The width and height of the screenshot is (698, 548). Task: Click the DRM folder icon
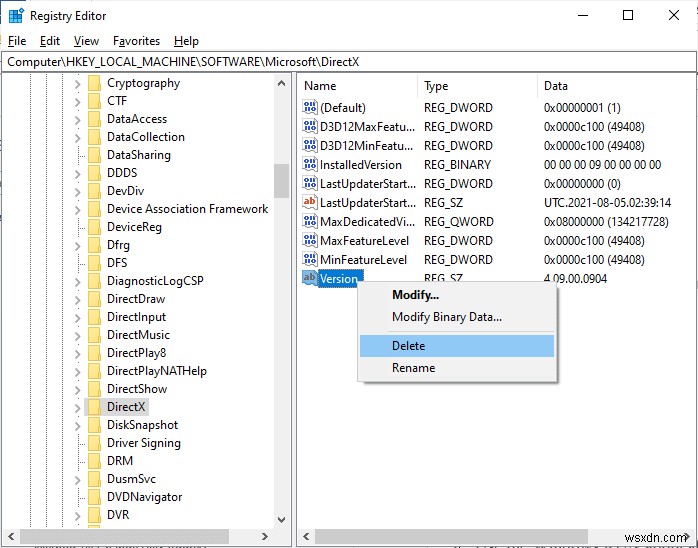[x=94, y=461]
